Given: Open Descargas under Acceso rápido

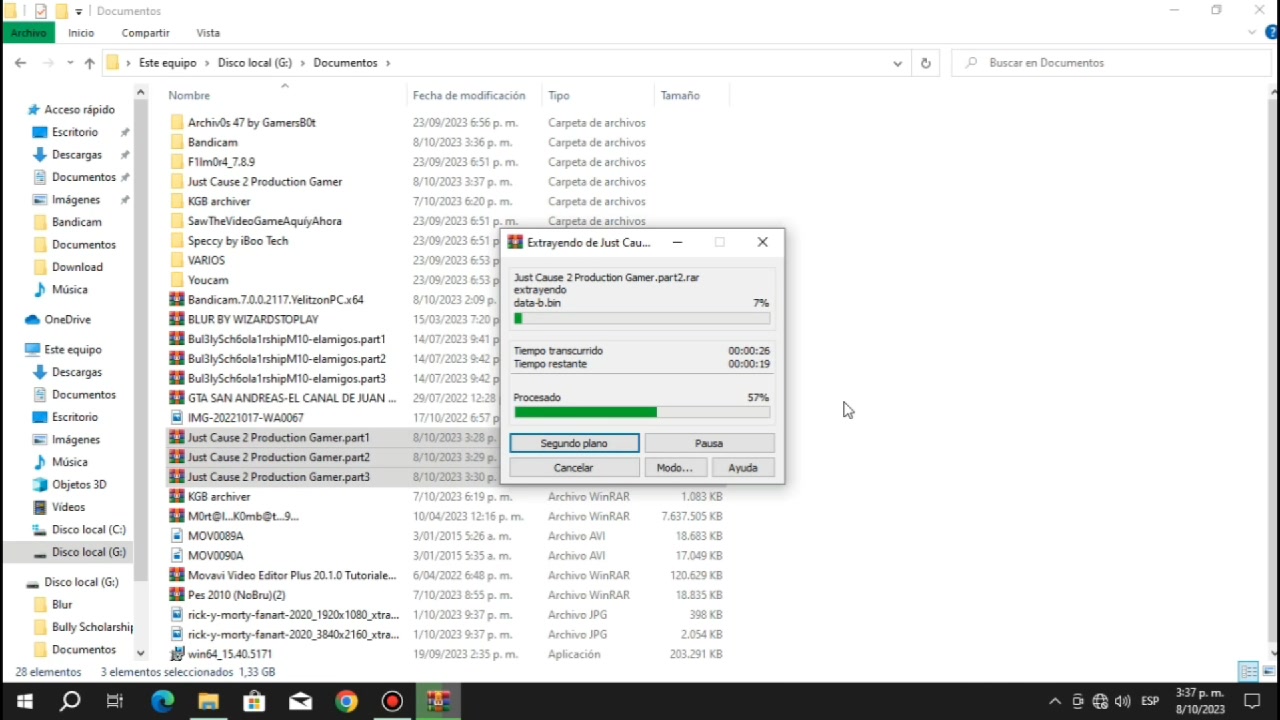Looking at the screenshot, I should tap(77, 155).
